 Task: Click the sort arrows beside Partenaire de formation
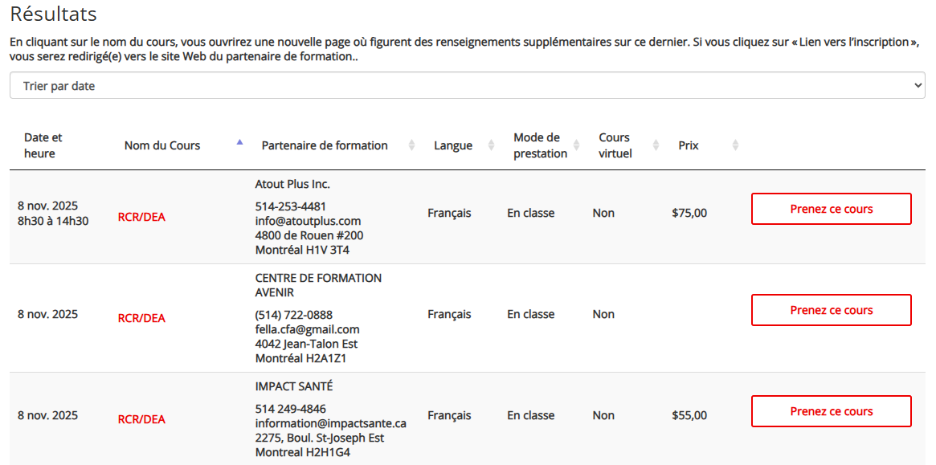412,146
